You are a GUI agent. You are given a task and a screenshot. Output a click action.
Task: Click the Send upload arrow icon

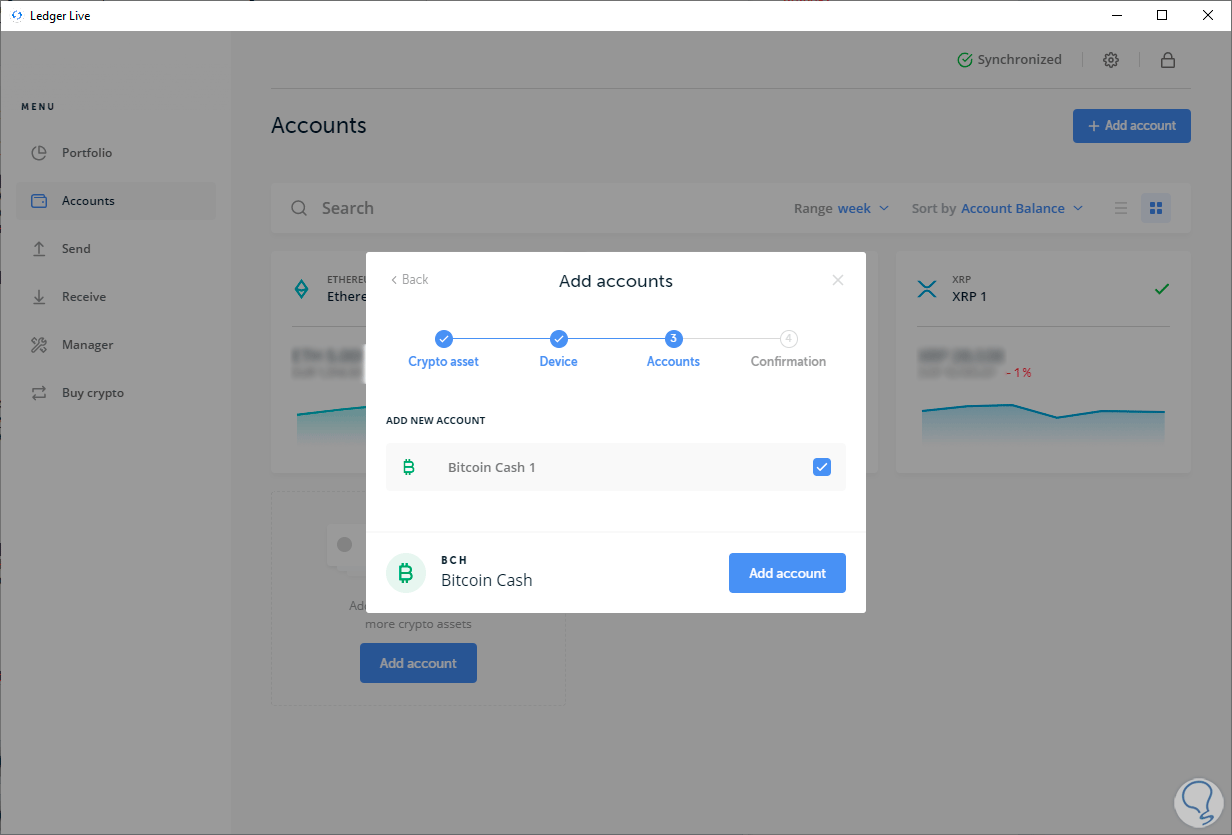pos(39,249)
